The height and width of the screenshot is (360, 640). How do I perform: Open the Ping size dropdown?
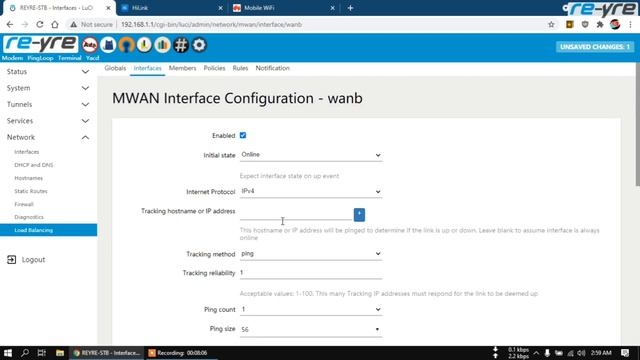point(311,329)
